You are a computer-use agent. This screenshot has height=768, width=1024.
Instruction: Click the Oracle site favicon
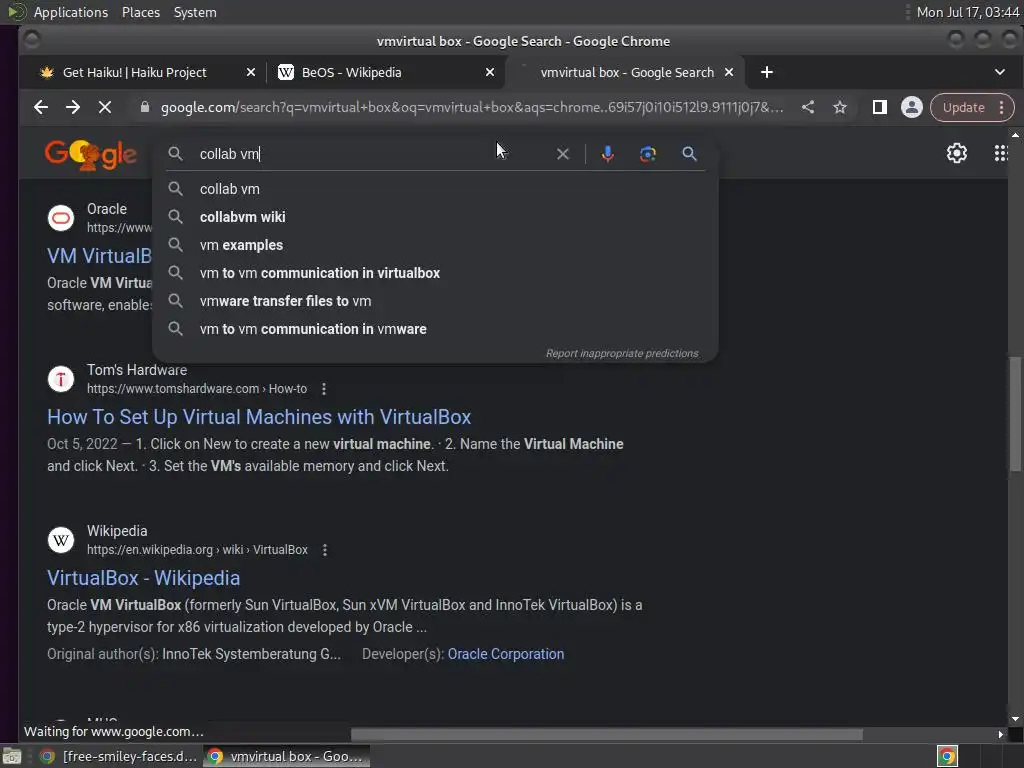point(61,217)
